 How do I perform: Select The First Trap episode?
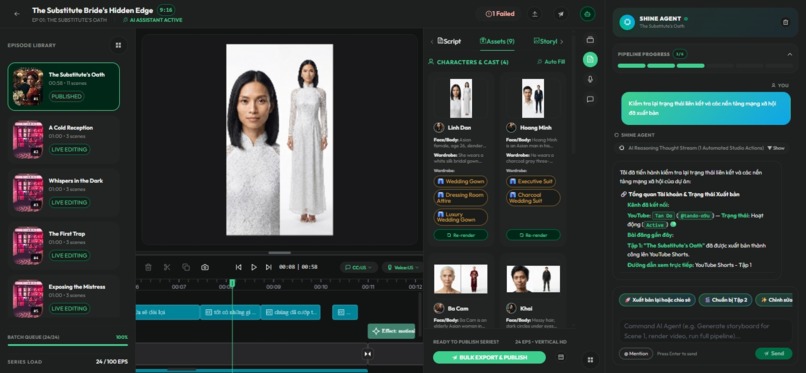(x=64, y=246)
